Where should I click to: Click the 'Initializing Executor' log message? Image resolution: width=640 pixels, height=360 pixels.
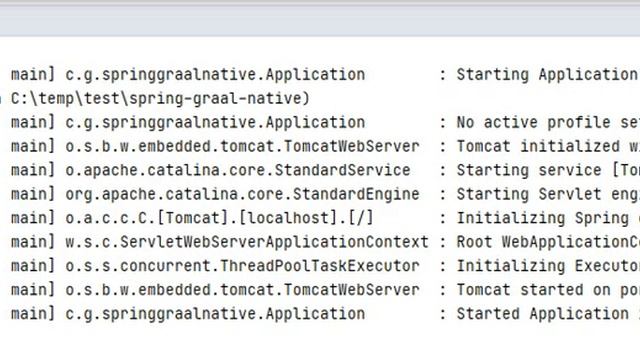pyautogui.click(x=548, y=266)
